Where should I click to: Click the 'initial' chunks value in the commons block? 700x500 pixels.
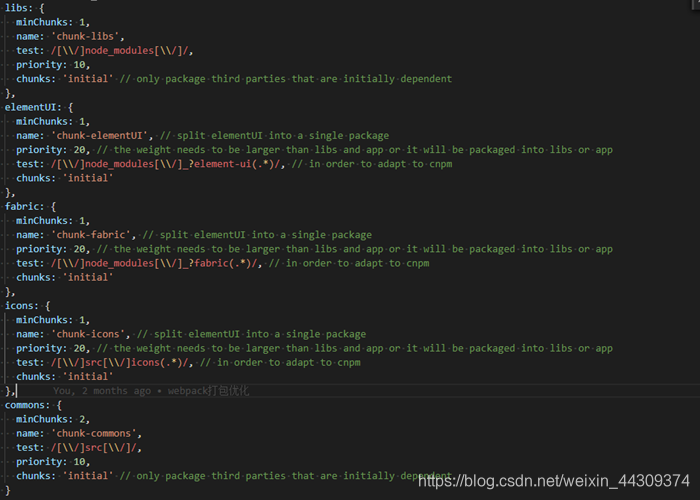click(88, 476)
